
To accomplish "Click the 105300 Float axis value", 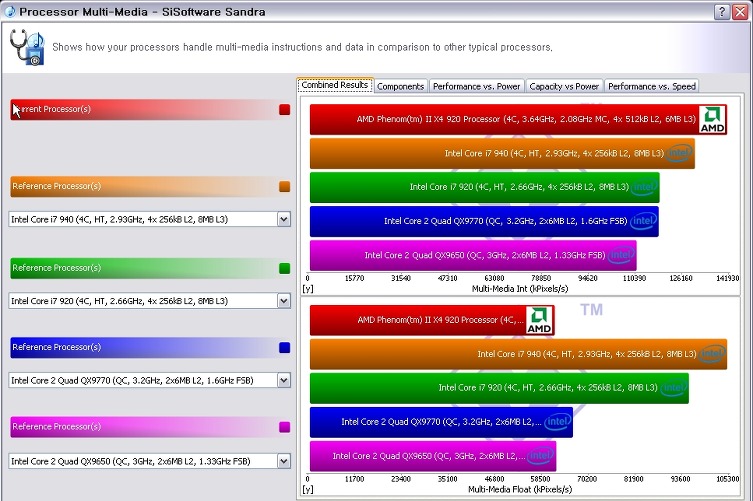I will click(728, 479).
